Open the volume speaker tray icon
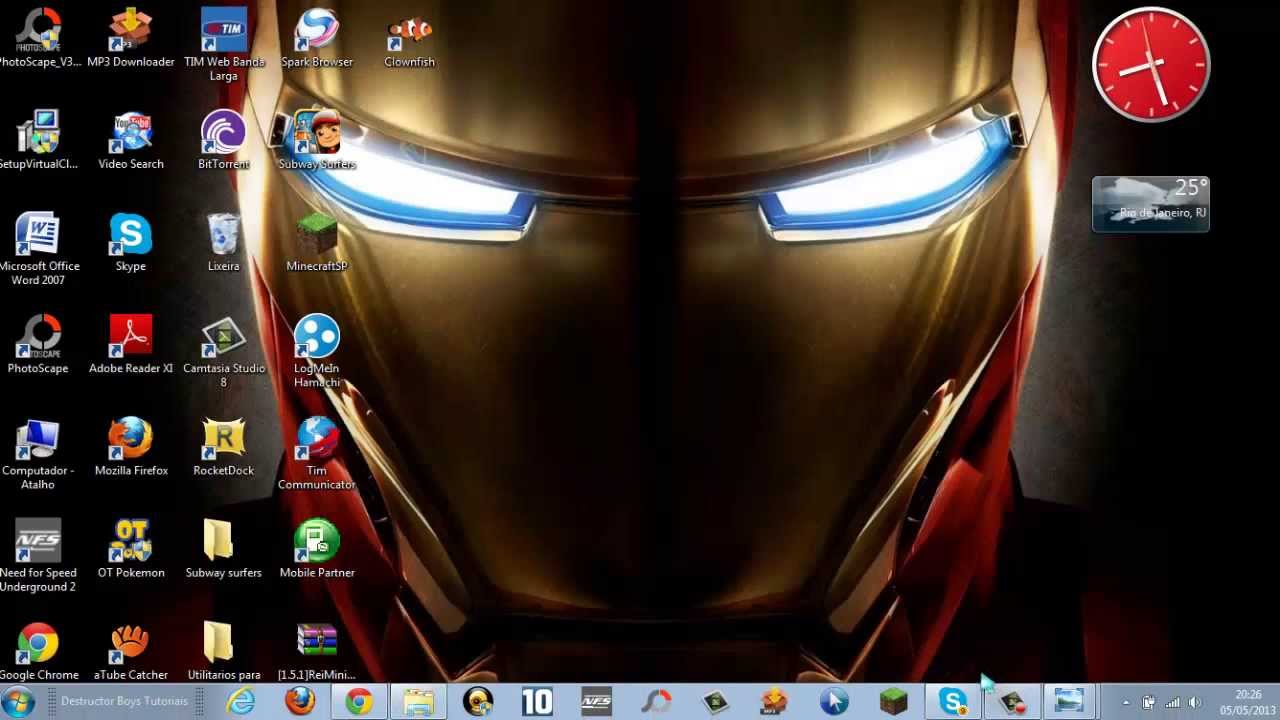 [1194, 702]
